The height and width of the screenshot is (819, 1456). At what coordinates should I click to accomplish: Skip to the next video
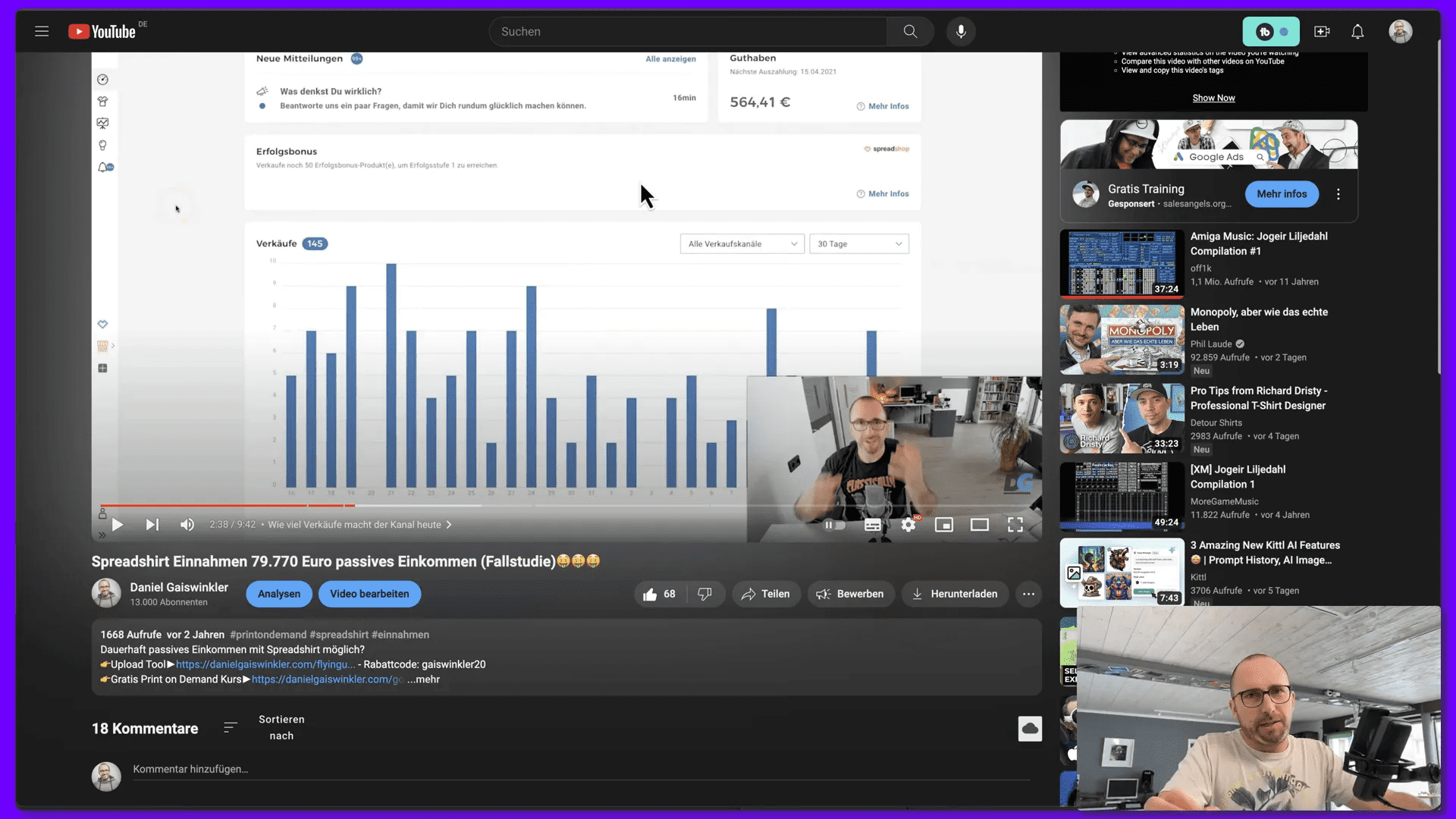click(x=152, y=525)
